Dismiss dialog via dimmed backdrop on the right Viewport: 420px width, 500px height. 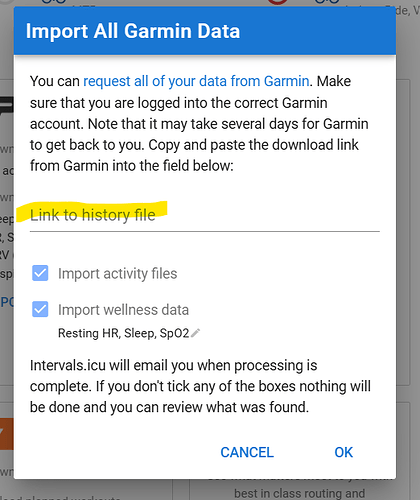coord(408,233)
